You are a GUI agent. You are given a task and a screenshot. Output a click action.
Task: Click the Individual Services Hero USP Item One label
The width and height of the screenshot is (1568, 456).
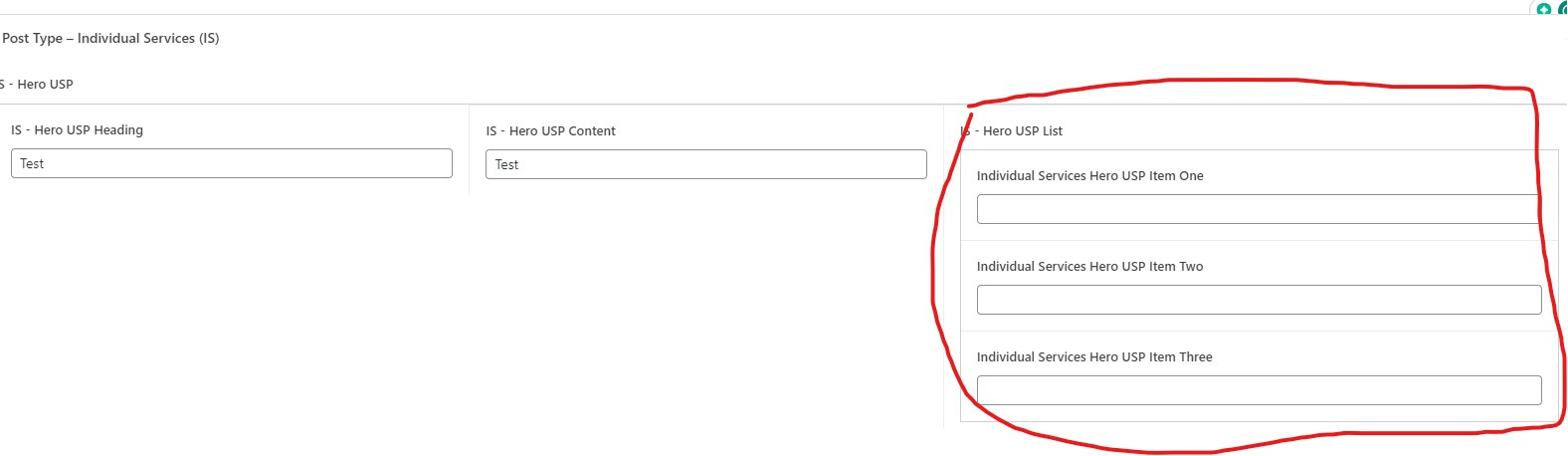click(x=1089, y=176)
